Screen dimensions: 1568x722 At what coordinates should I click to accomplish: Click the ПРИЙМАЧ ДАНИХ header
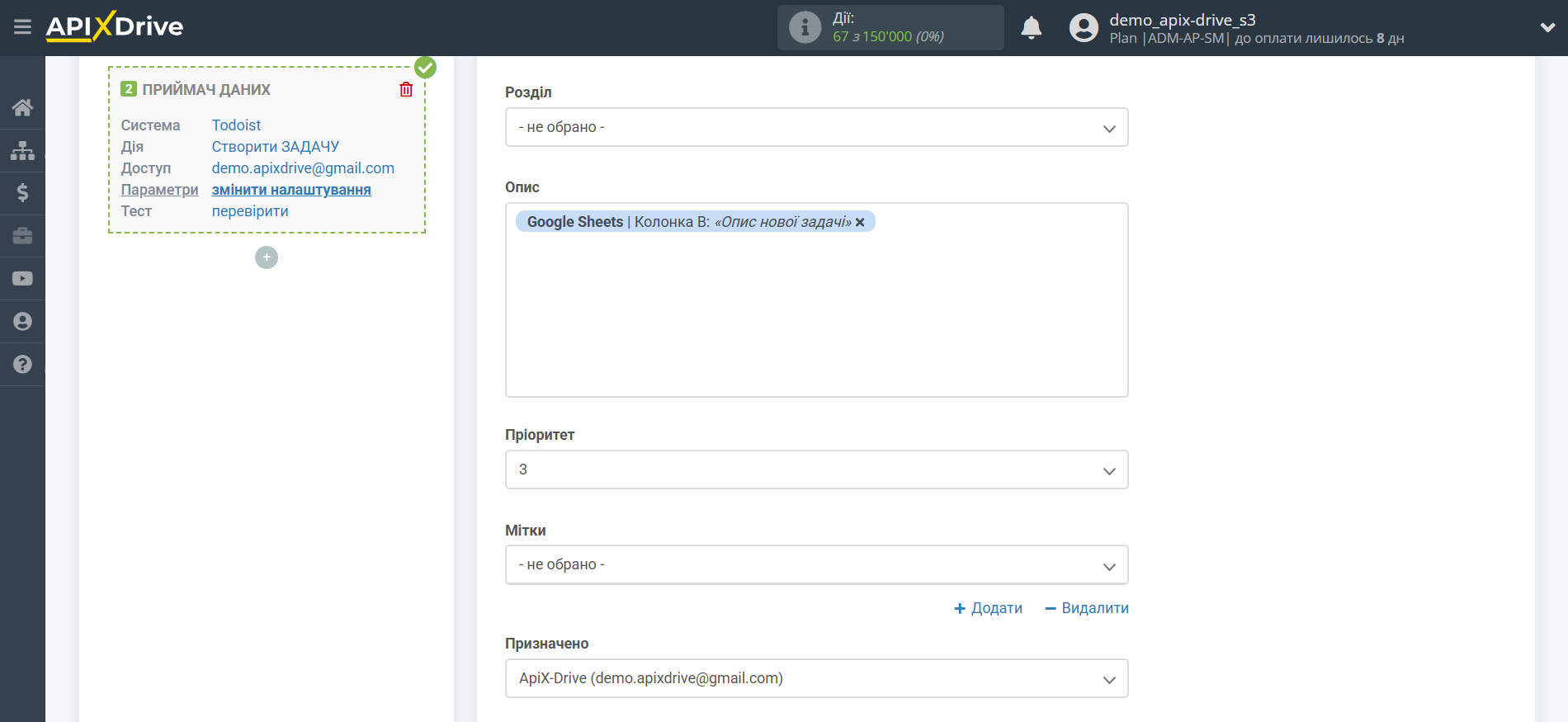coord(206,90)
